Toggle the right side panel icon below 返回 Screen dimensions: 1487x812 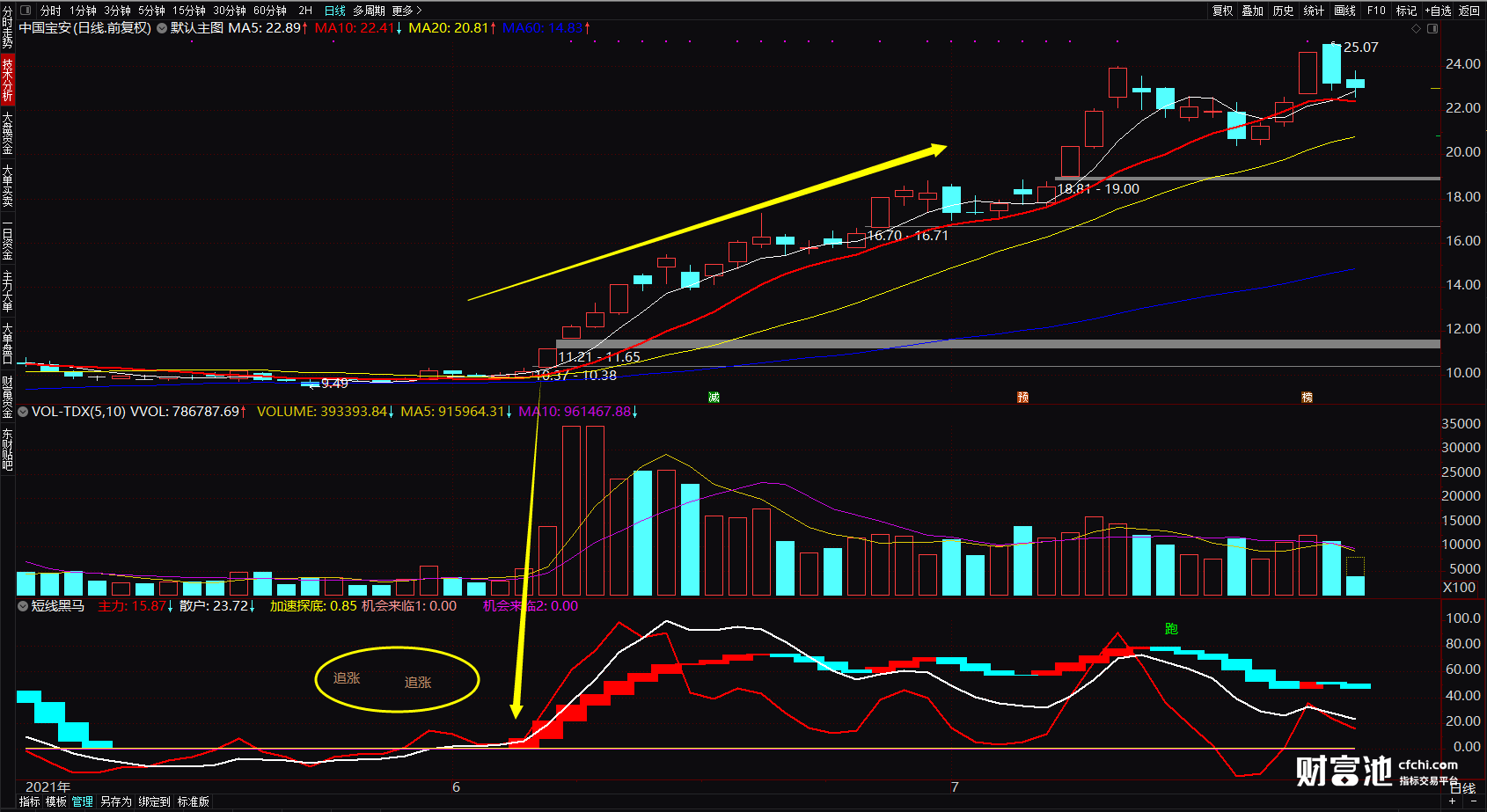1432,28
